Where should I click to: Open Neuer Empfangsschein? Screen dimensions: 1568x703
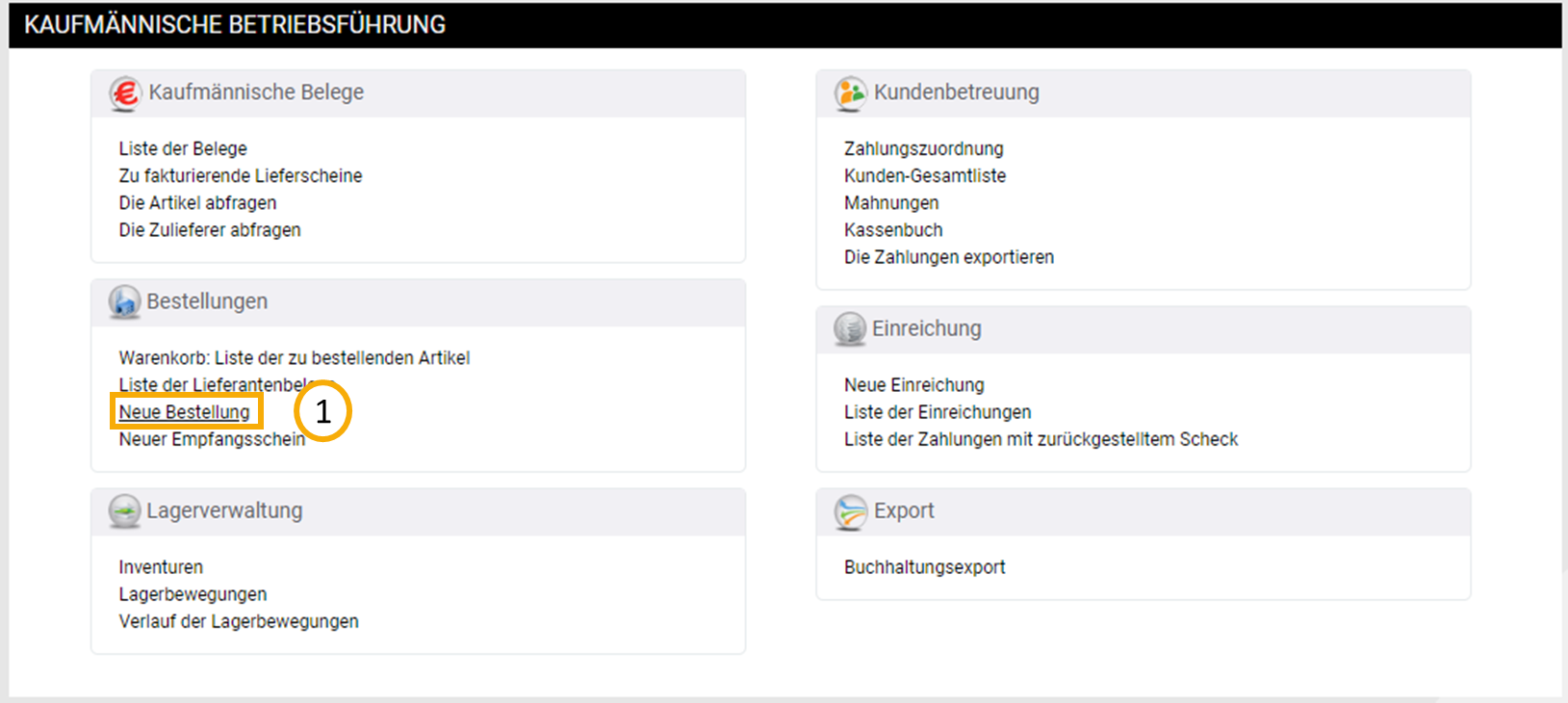[212, 439]
